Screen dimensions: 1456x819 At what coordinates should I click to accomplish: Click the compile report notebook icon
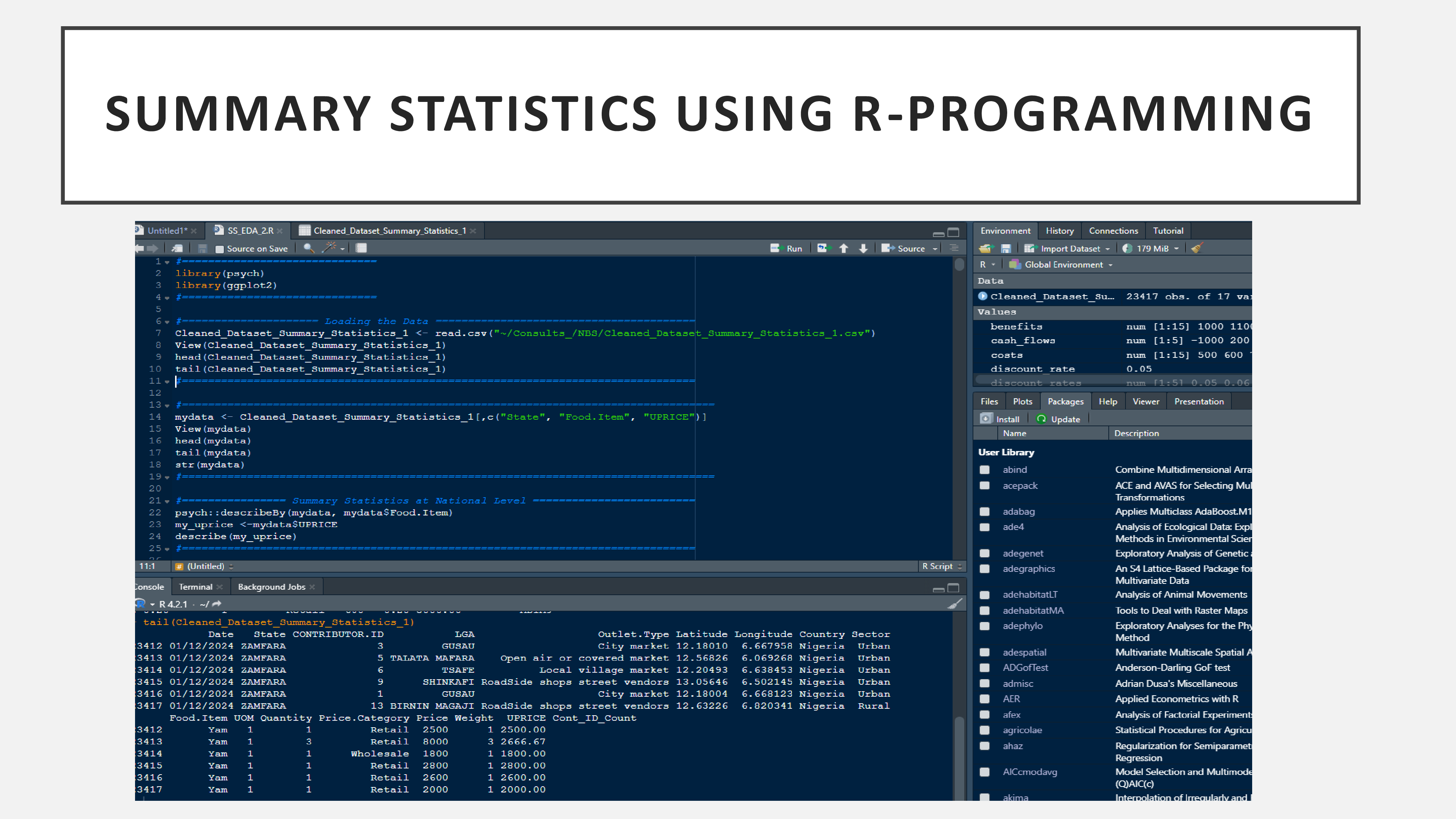tap(362, 248)
